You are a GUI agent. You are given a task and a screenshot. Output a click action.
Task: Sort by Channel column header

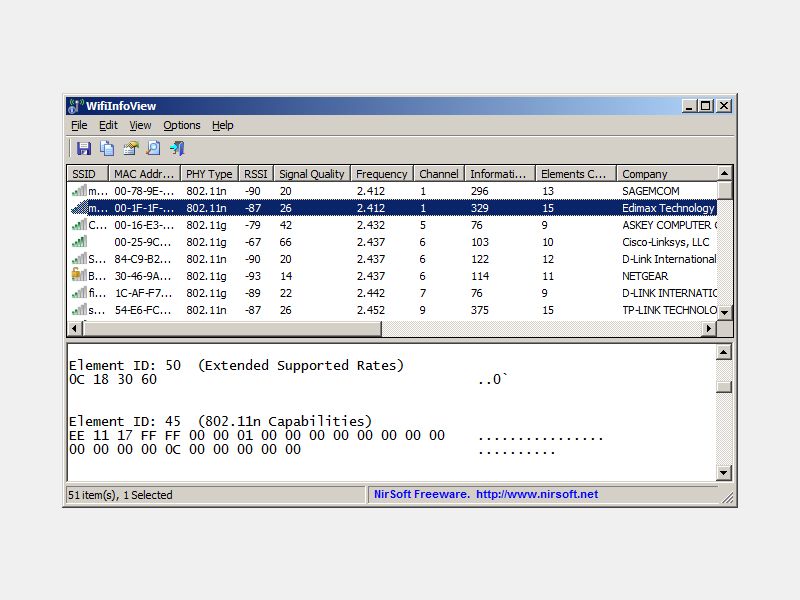(439, 174)
